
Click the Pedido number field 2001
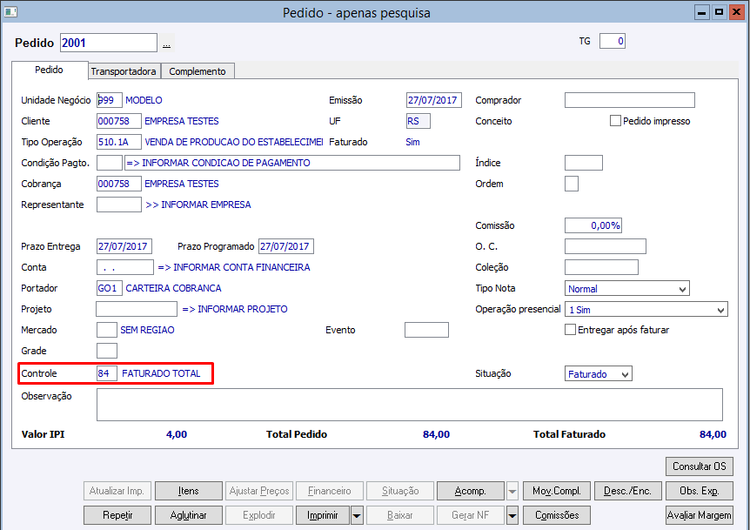pyautogui.click(x=109, y=43)
